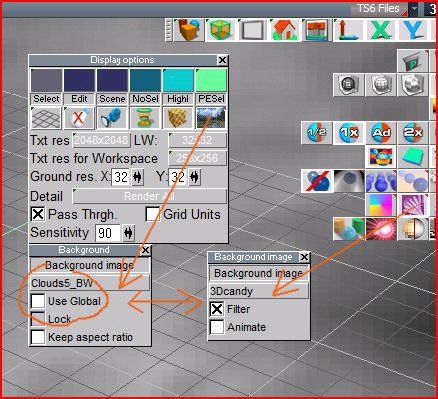Click the 3Dcandy image name button
Image resolution: width=438 pixels, height=399 pixels.
[259, 291]
